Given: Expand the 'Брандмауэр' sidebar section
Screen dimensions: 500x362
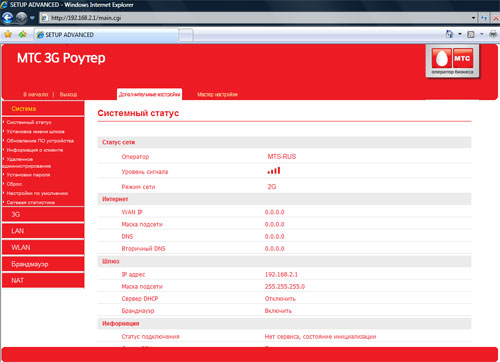Looking at the screenshot, I should tap(43, 264).
